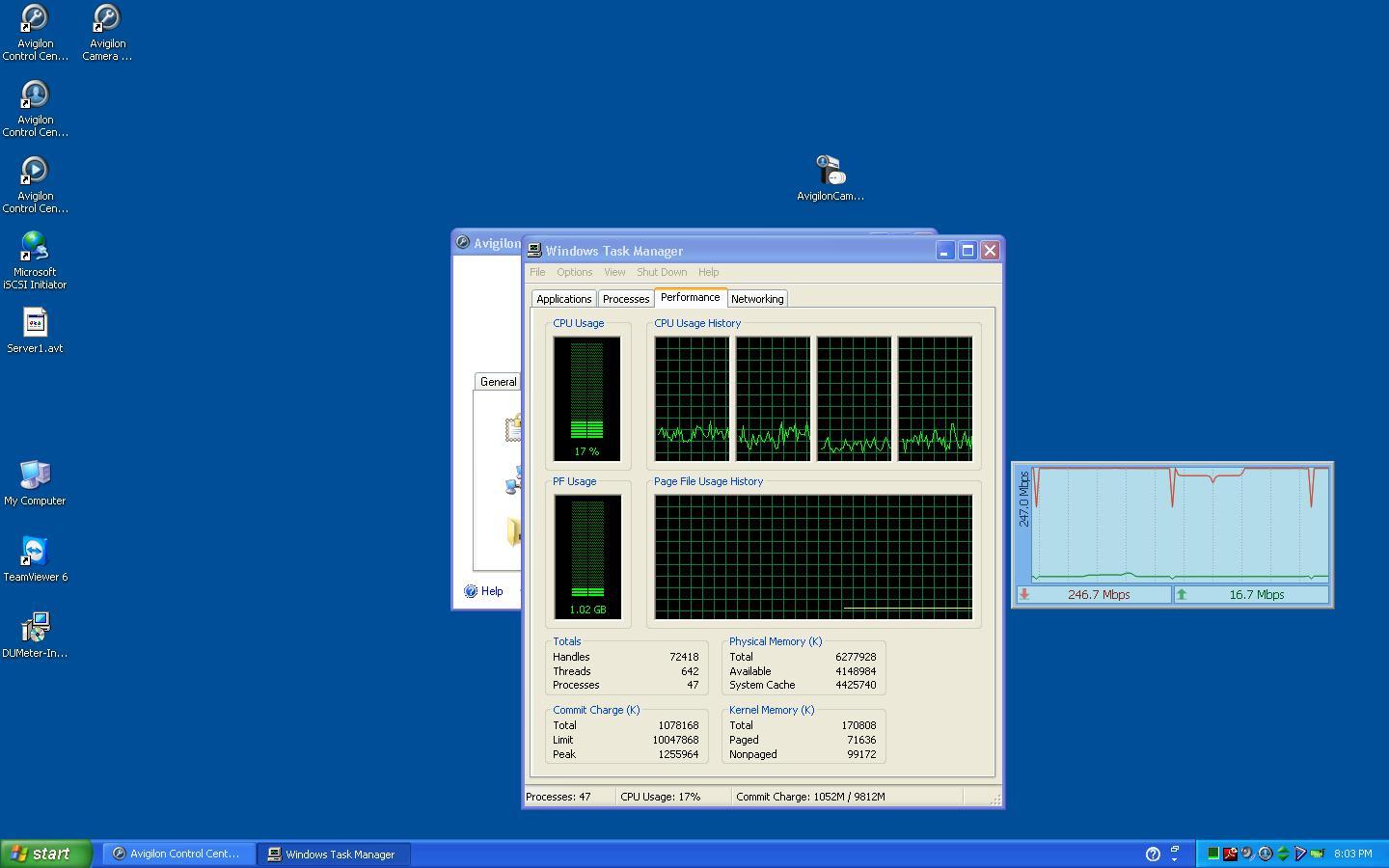
Task: Open the Shut Down menu
Action: [x=662, y=272]
